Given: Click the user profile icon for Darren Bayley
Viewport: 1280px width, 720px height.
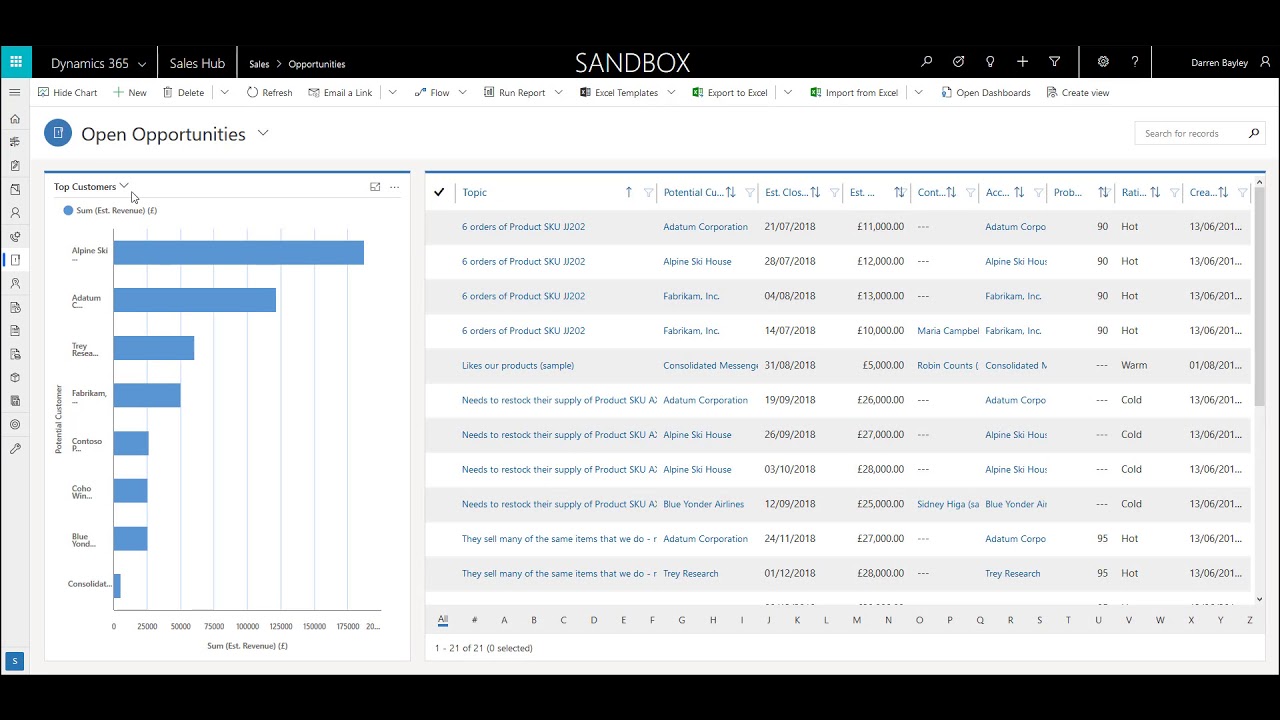Looking at the screenshot, I should [1265, 62].
